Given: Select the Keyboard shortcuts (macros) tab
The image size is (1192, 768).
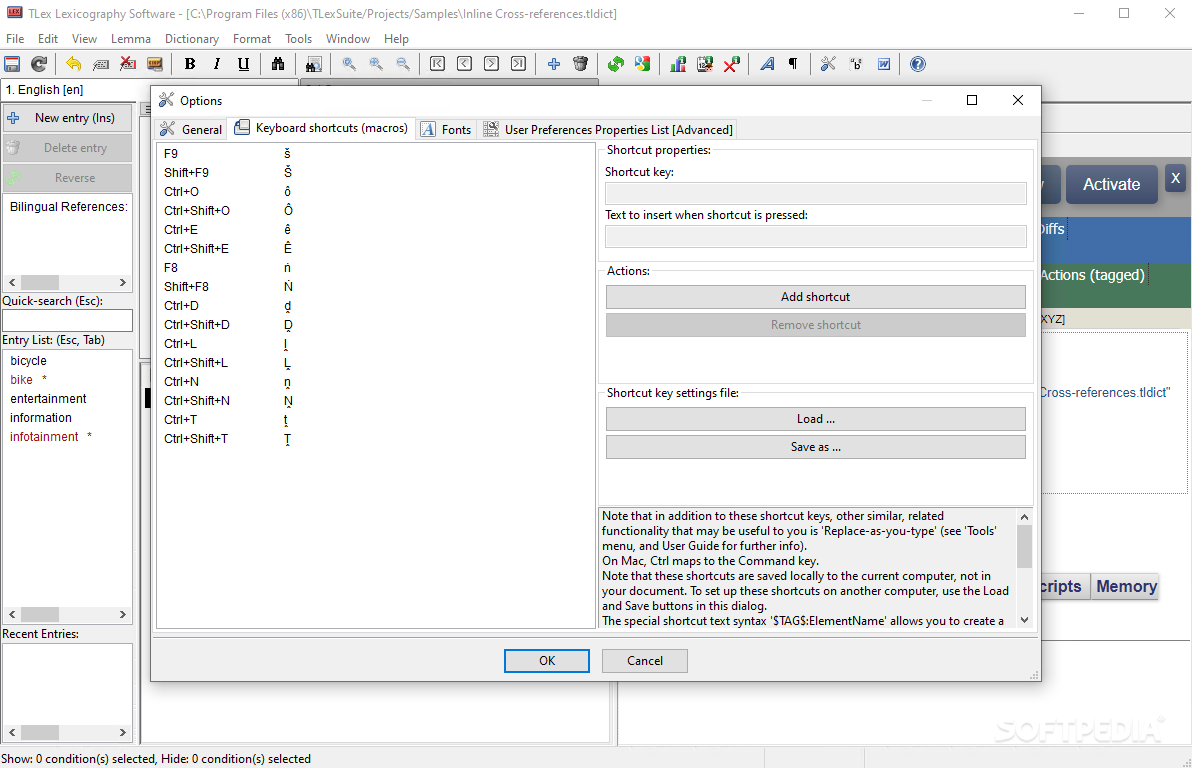Looking at the screenshot, I should (x=322, y=128).
